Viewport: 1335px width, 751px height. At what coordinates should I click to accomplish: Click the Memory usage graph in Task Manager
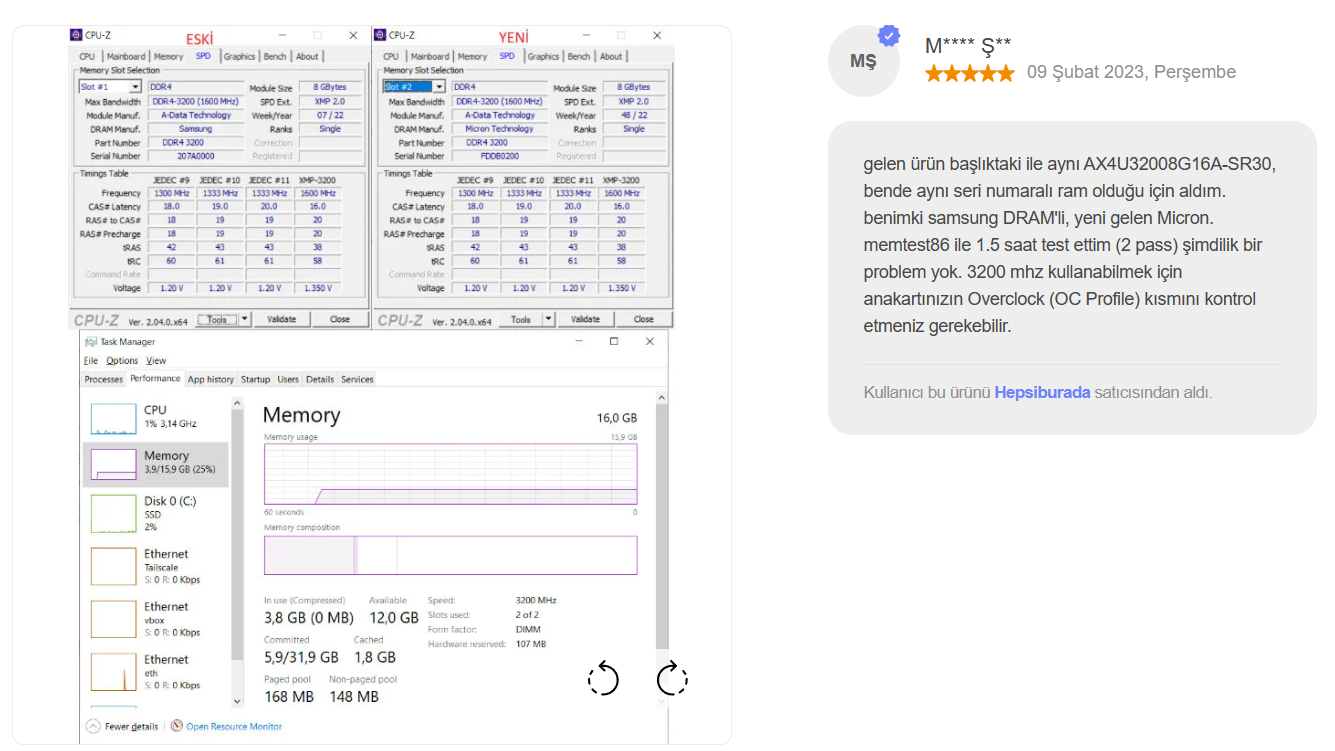point(450,474)
